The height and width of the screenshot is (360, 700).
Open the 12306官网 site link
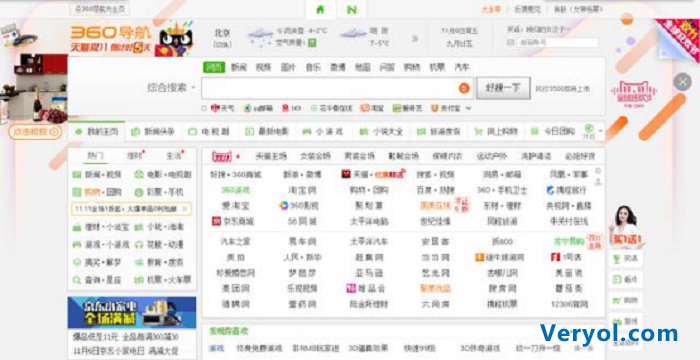coord(568,304)
